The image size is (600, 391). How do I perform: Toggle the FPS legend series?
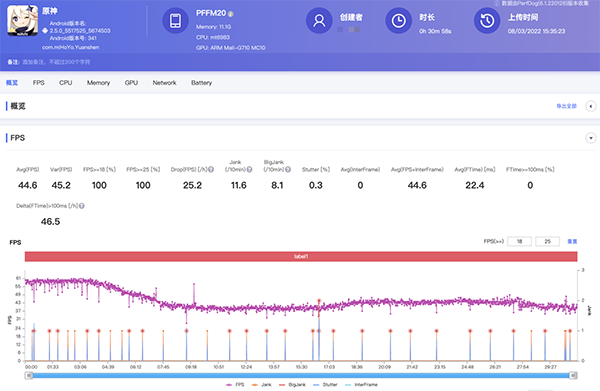coord(235,384)
